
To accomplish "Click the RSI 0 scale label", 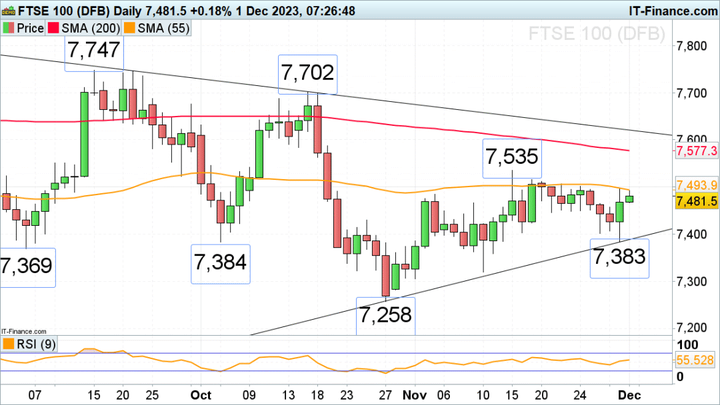I will pos(680,377).
